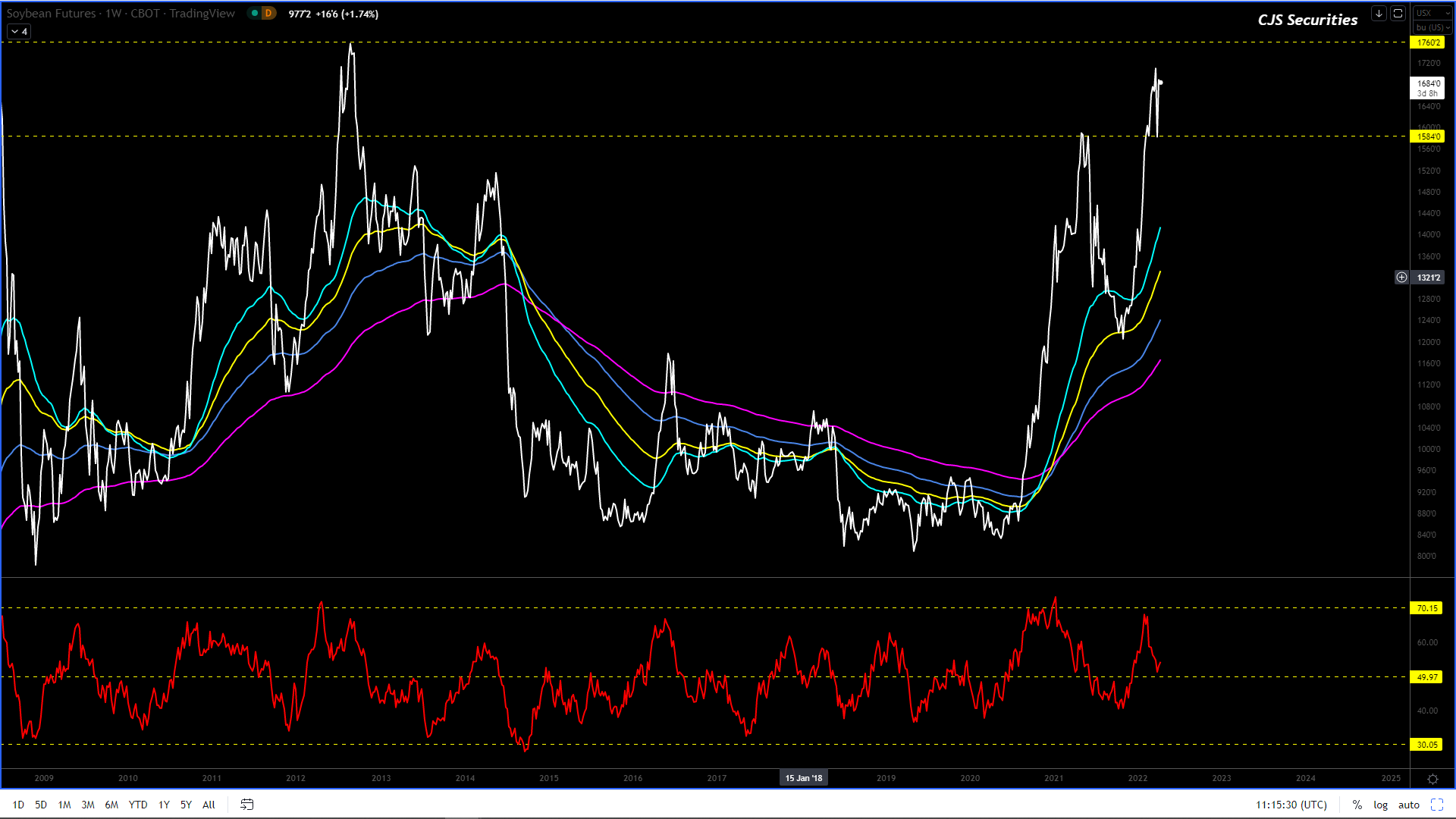
Task: Click the fullscreen mode icon at bottom right
Action: pos(1437,805)
